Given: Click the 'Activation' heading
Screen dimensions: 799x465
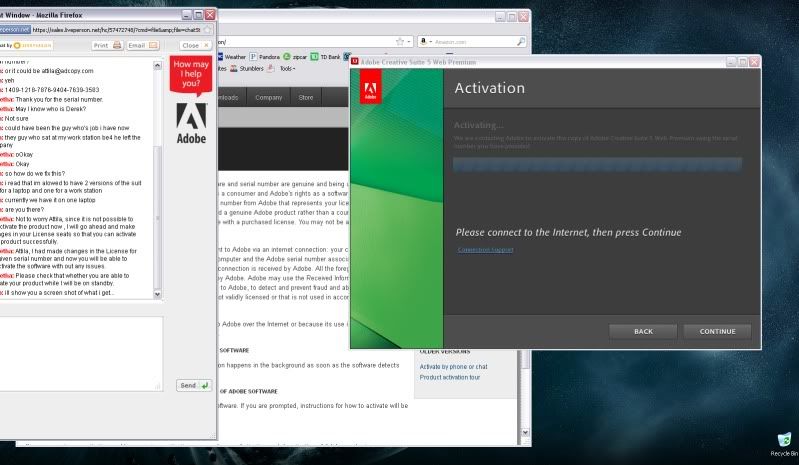Looking at the screenshot, I should (489, 88).
